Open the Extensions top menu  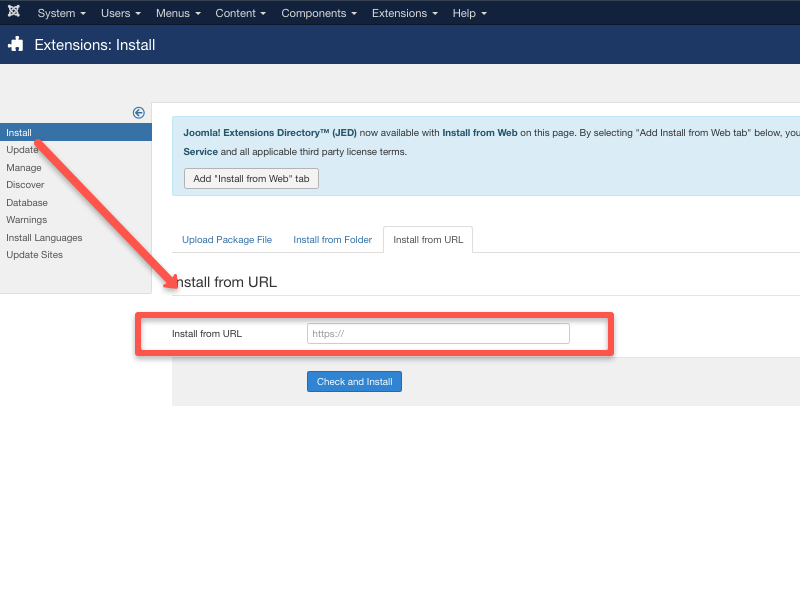[404, 13]
